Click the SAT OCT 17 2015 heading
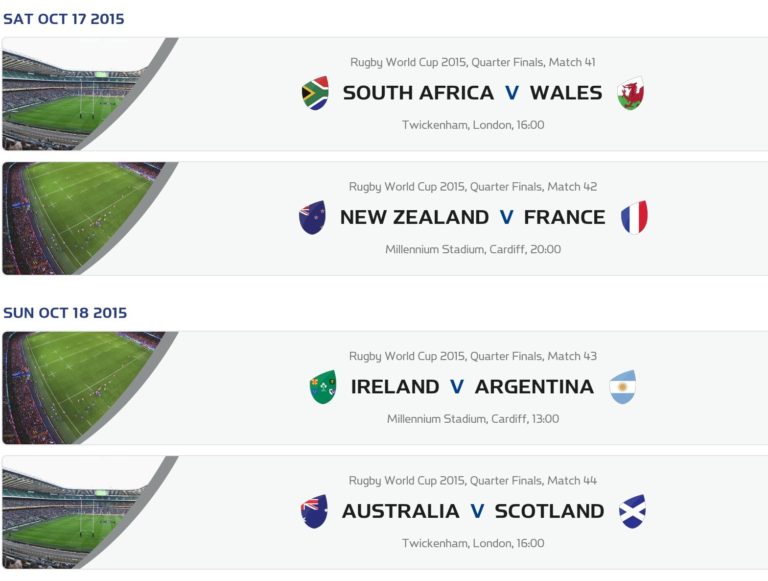Viewport: 768px width, 581px height. click(64, 19)
